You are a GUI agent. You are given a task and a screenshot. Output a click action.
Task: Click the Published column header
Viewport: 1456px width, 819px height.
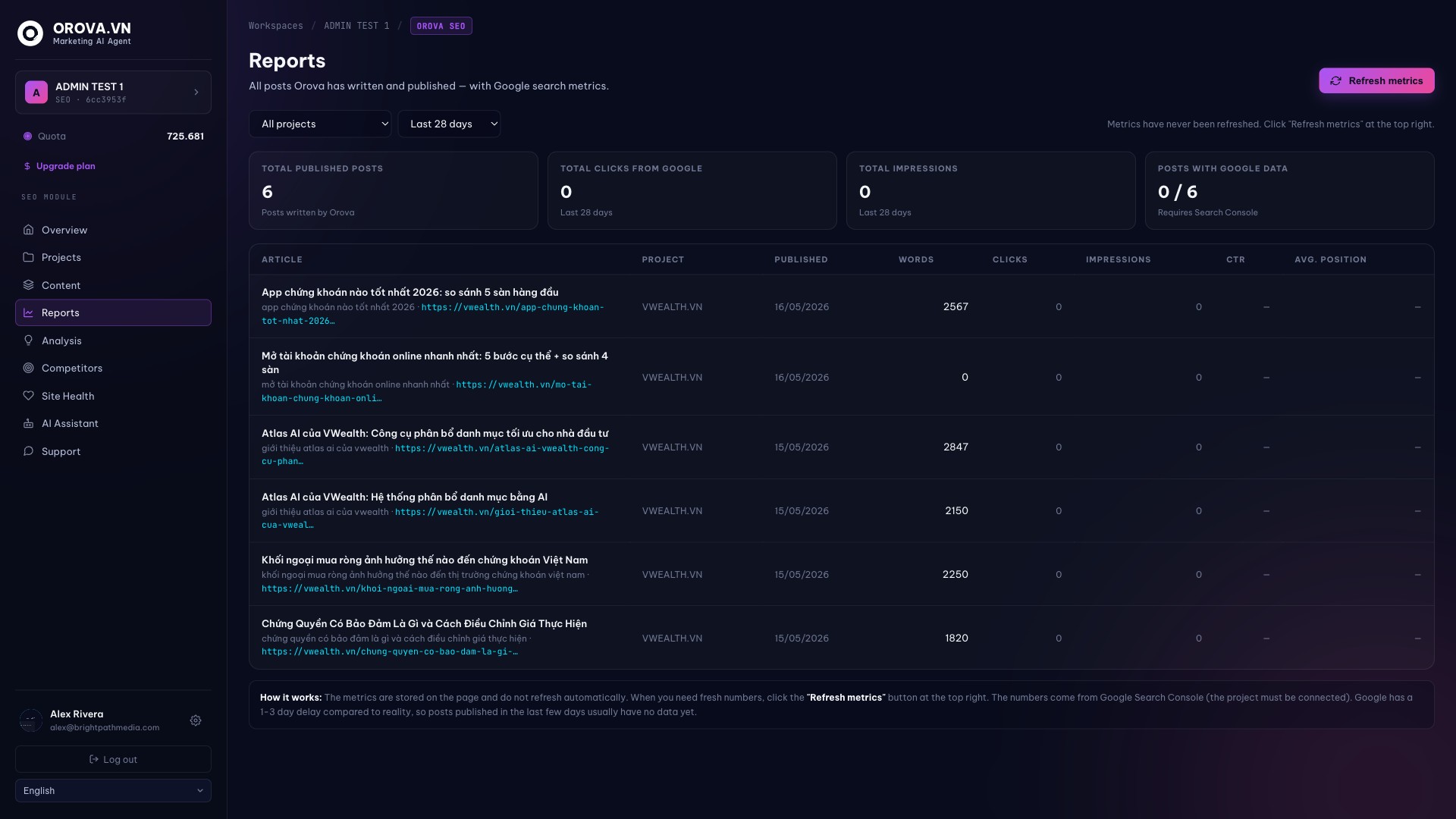click(801, 259)
